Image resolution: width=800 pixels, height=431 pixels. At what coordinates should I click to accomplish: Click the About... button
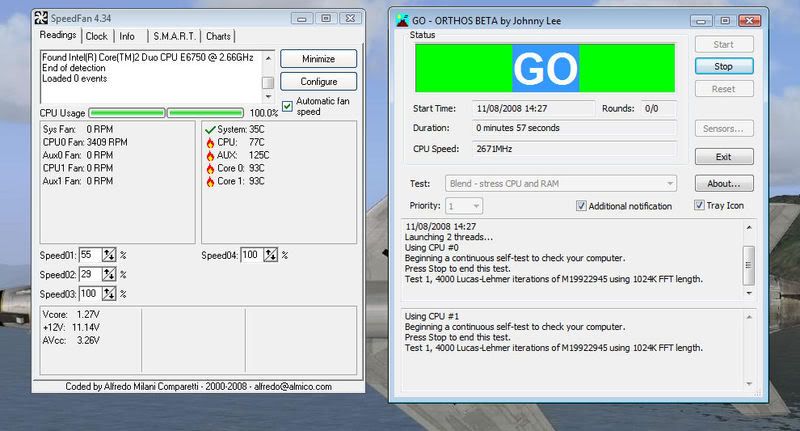[723, 184]
